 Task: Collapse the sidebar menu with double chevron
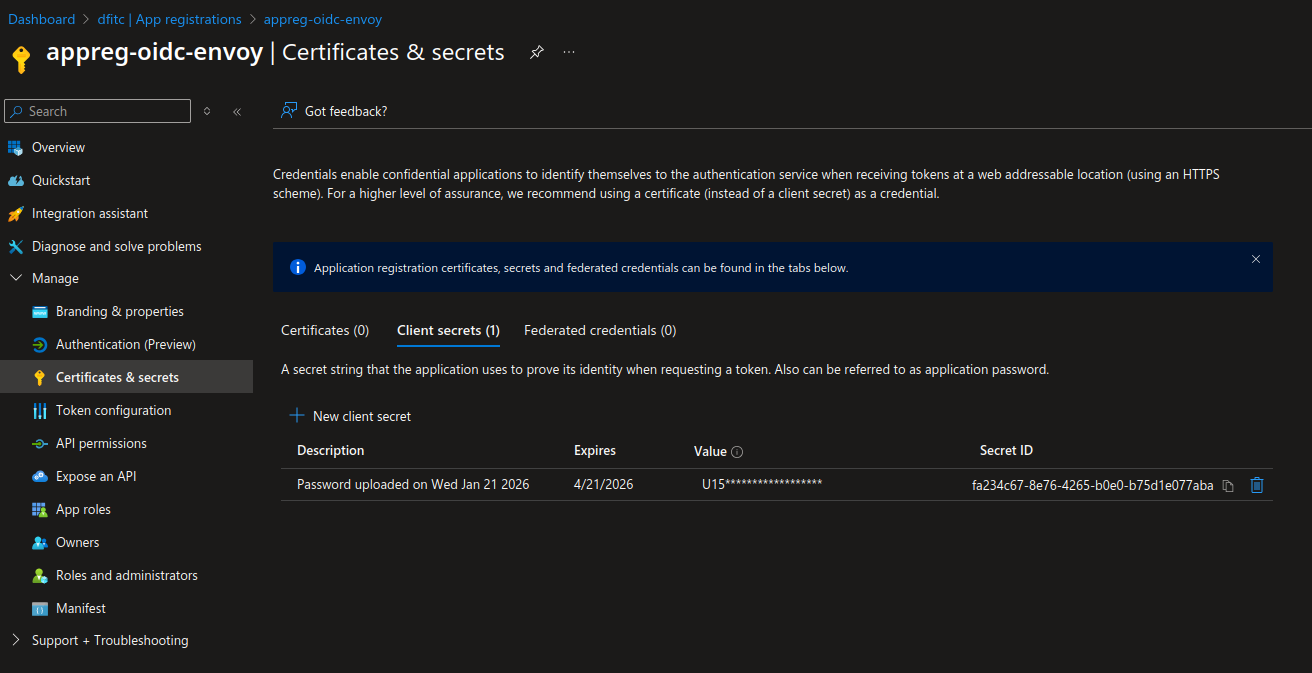237,112
